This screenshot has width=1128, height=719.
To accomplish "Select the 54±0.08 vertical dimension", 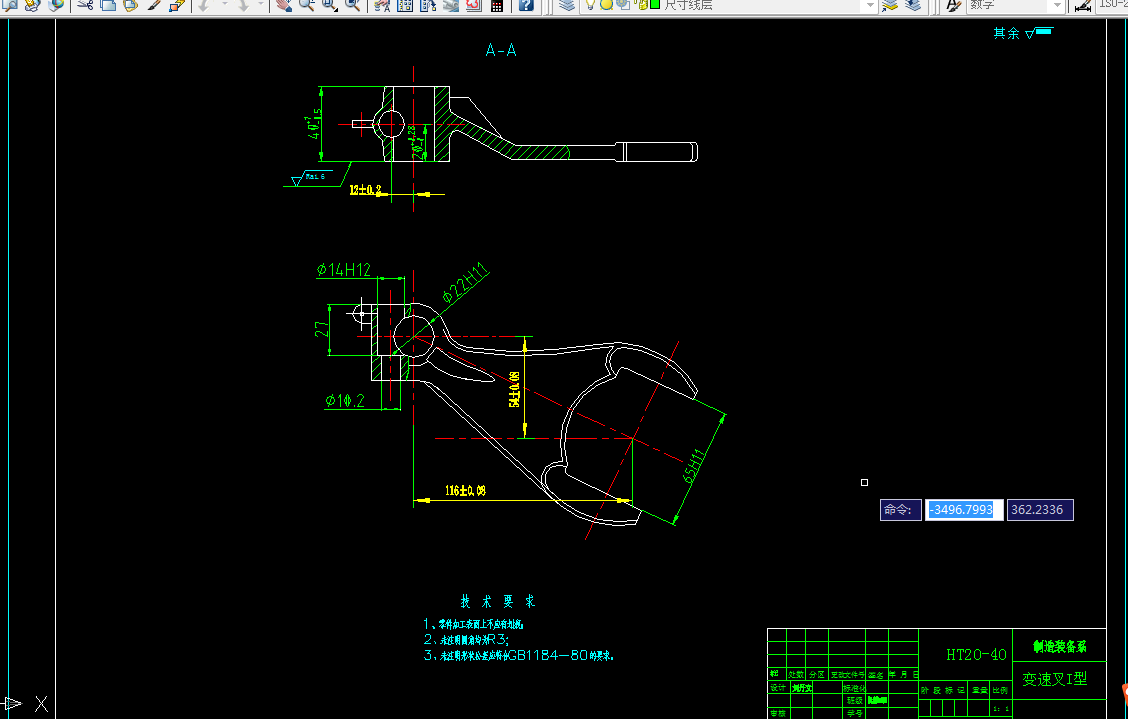I will tap(514, 389).
